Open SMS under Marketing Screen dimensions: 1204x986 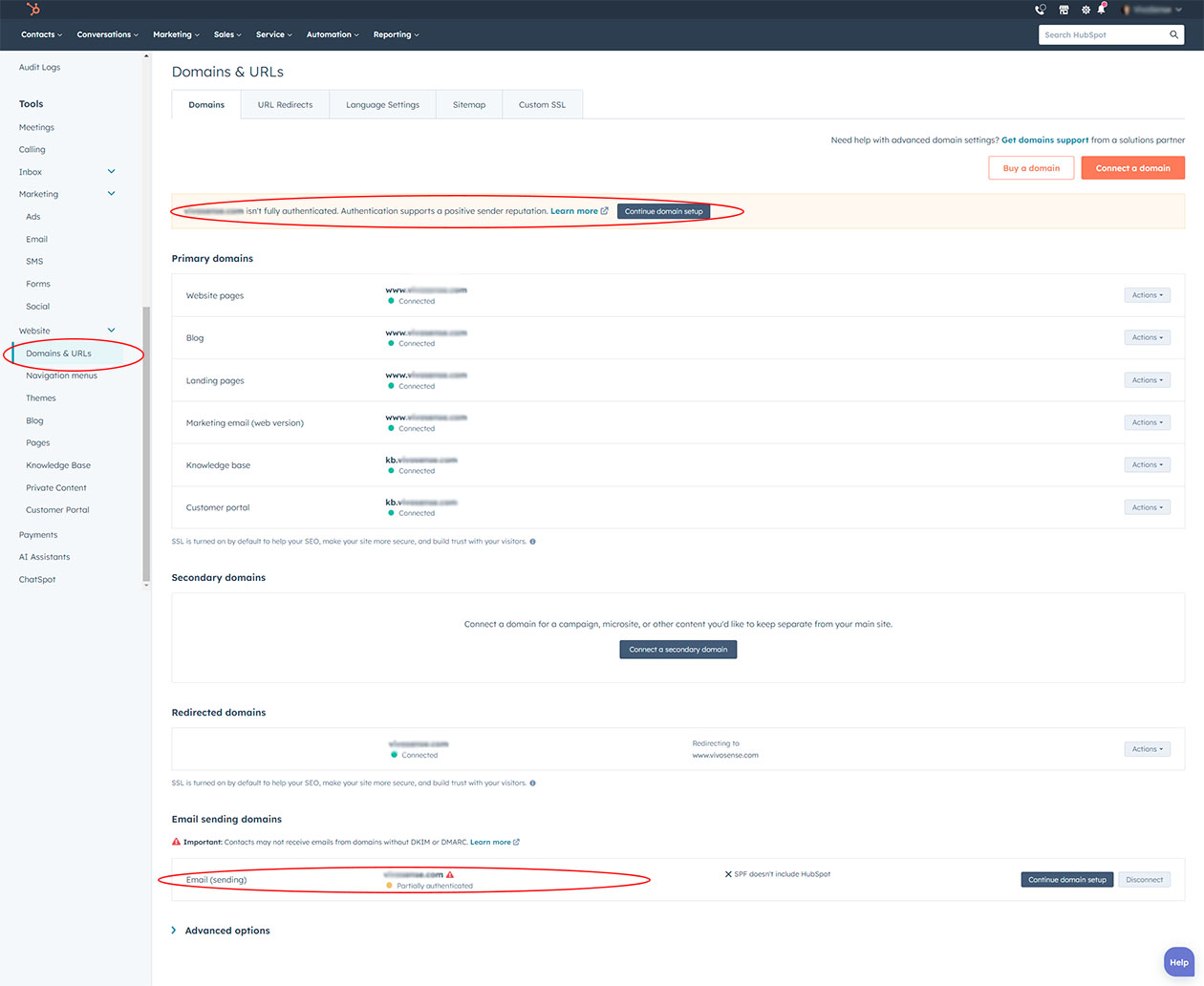[x=34, y=262]
